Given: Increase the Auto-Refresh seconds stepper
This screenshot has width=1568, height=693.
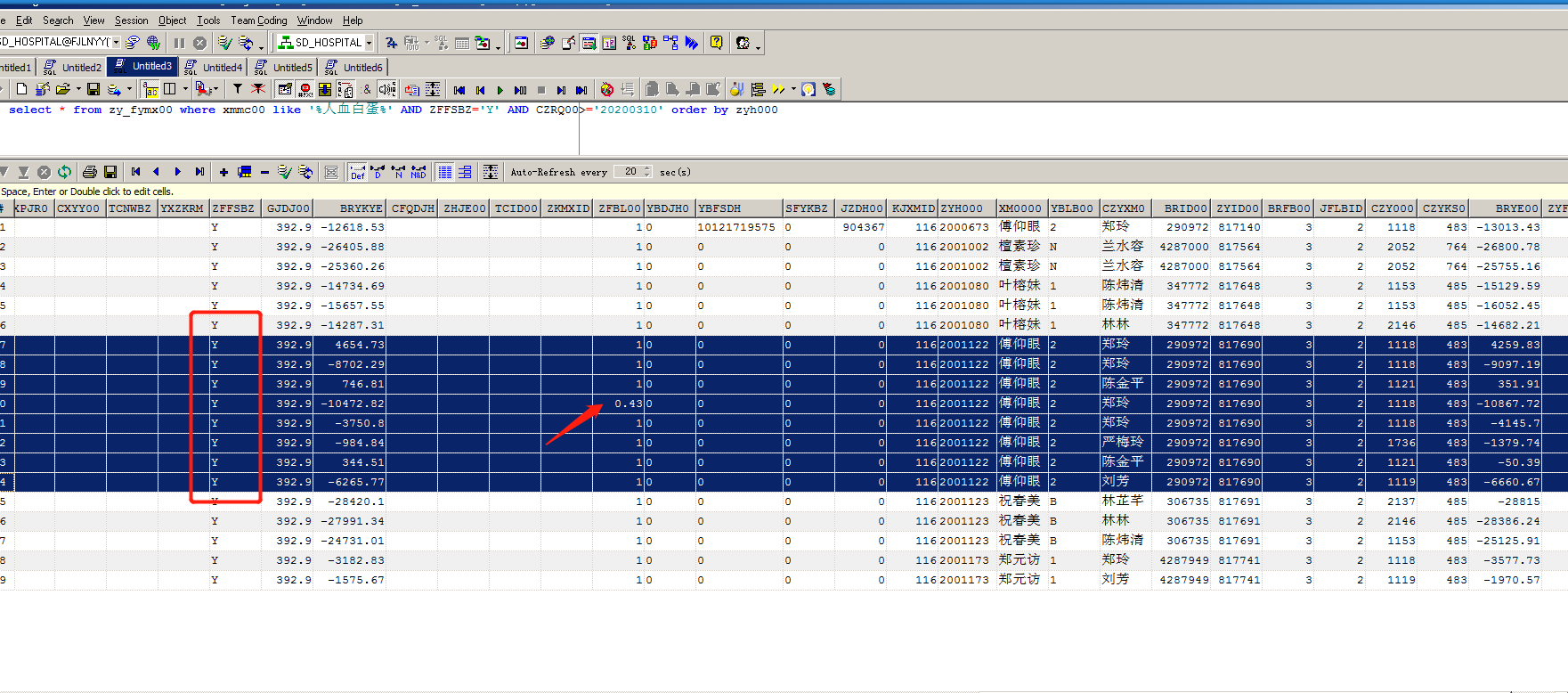Looking at the screenshot, I should click(x=647, y=168).
